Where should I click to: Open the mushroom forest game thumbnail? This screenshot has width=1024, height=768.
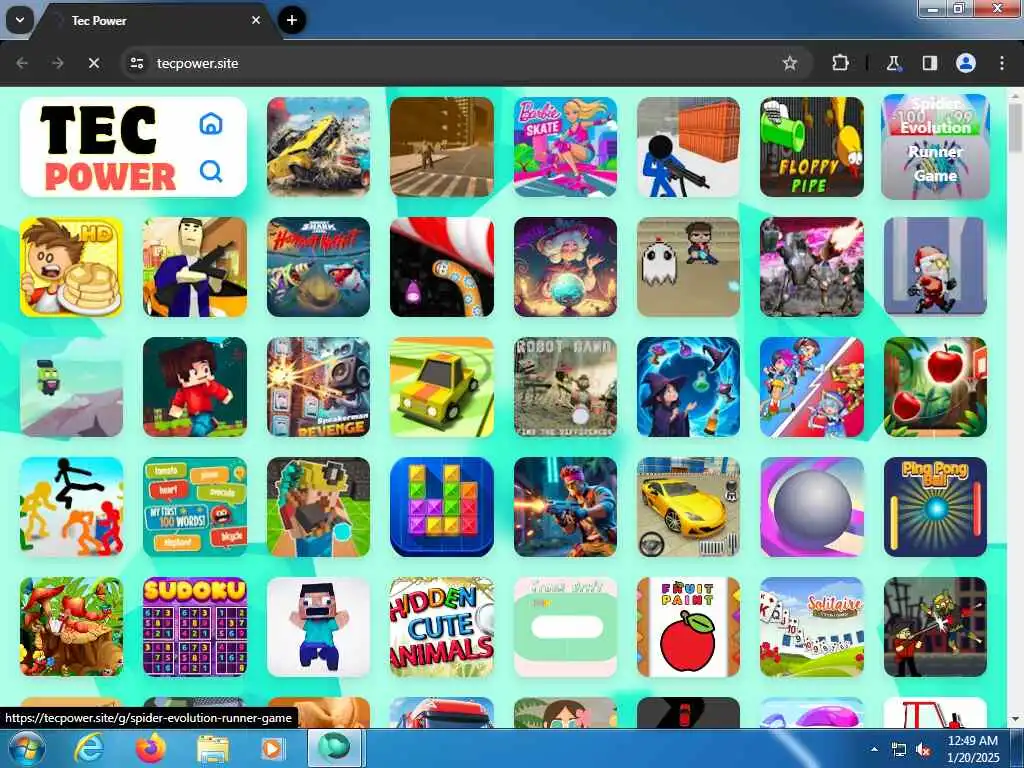click(71, 627)
